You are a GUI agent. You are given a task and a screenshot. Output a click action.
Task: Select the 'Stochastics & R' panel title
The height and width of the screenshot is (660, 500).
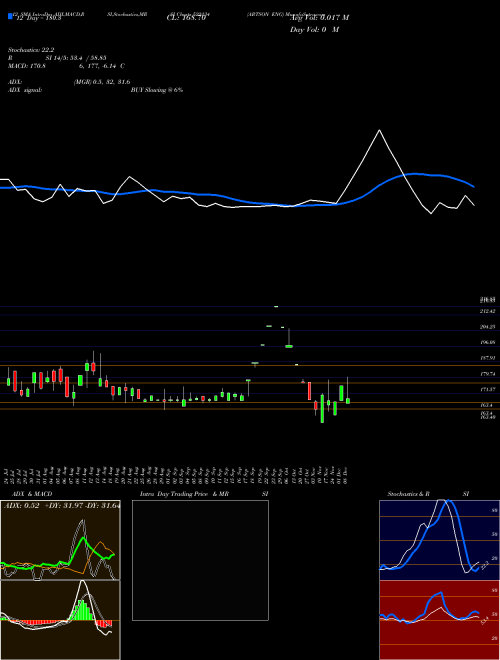(x=409, y=494)
